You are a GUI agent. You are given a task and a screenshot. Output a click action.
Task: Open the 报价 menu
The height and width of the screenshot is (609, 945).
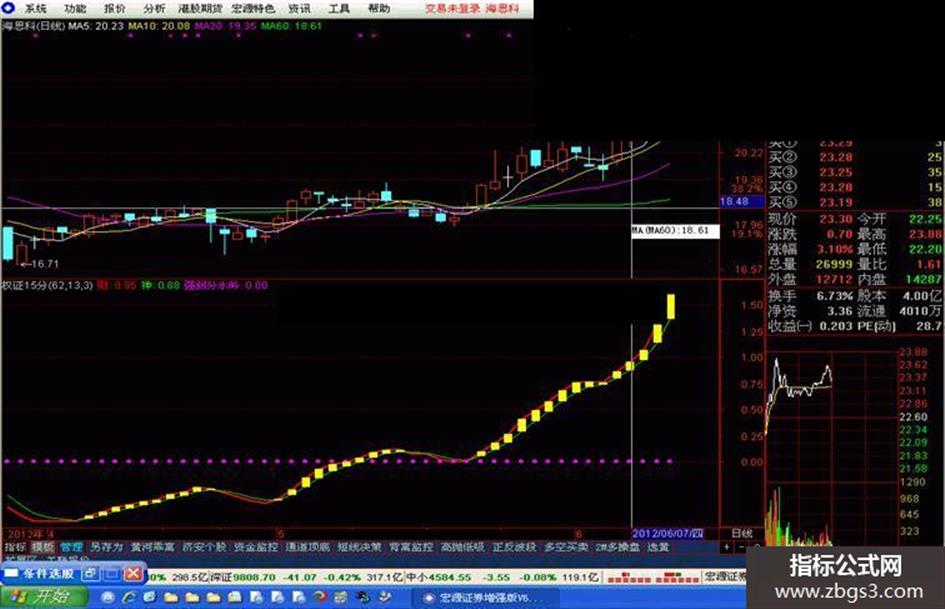(x=115, y=8)
